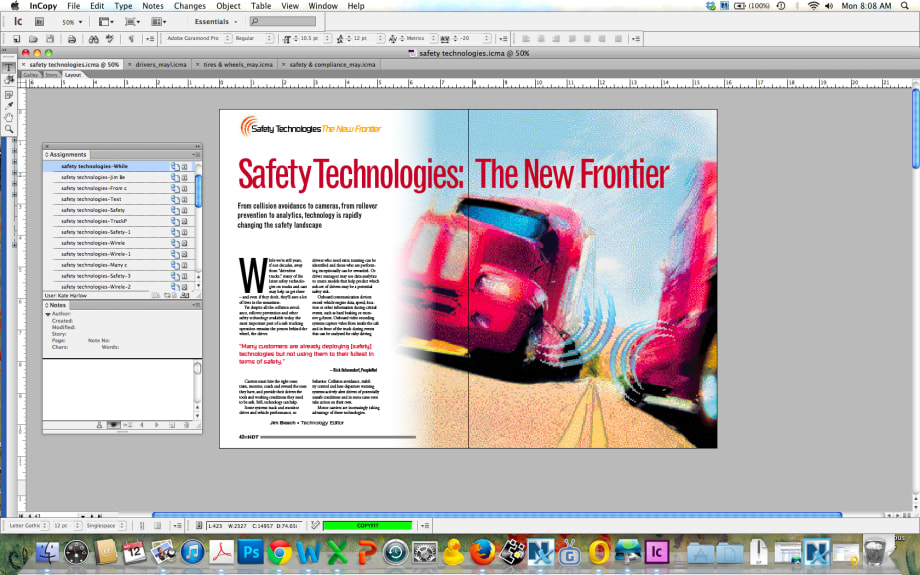Click the Show/Hide Notes icon in Notes panel

pyautogui.click(x=114, y=425)
